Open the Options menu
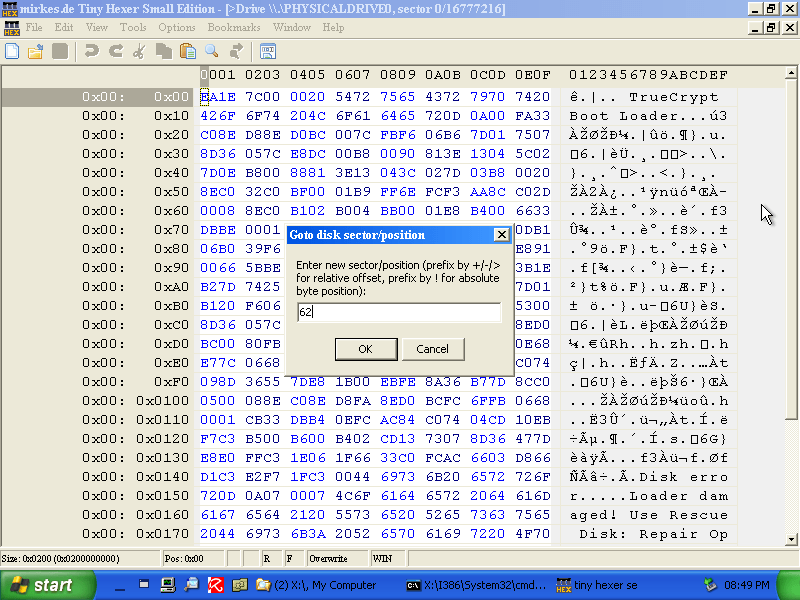800x600 pixels. coord(177,27)
